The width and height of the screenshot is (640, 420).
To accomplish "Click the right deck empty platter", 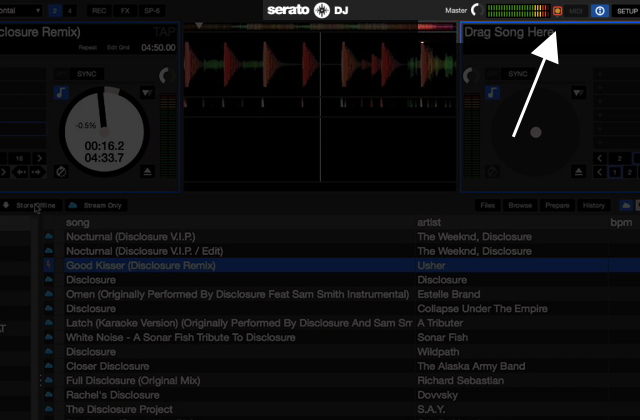I will pos(536,132).
